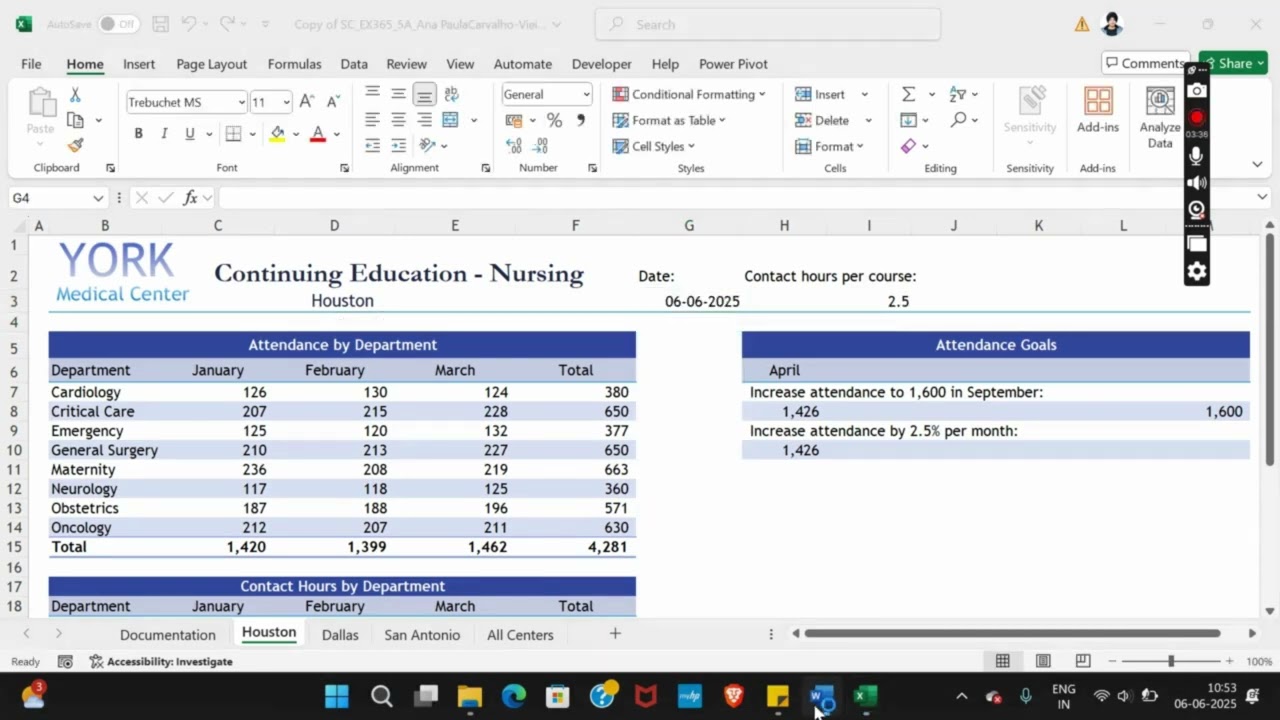Open the General number format dropdown
1280x720 pixels.
tap(586, 94)
